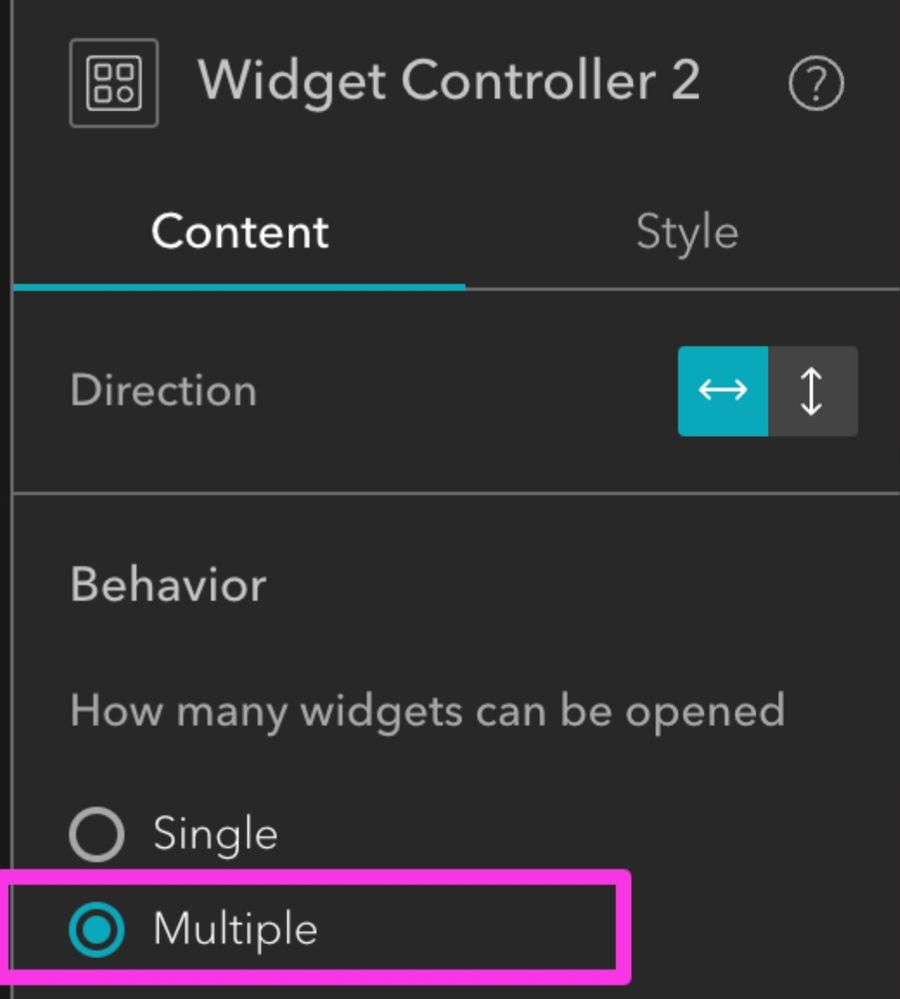
Task: Set direction to horizontal arrow icon
Action: 722,390
